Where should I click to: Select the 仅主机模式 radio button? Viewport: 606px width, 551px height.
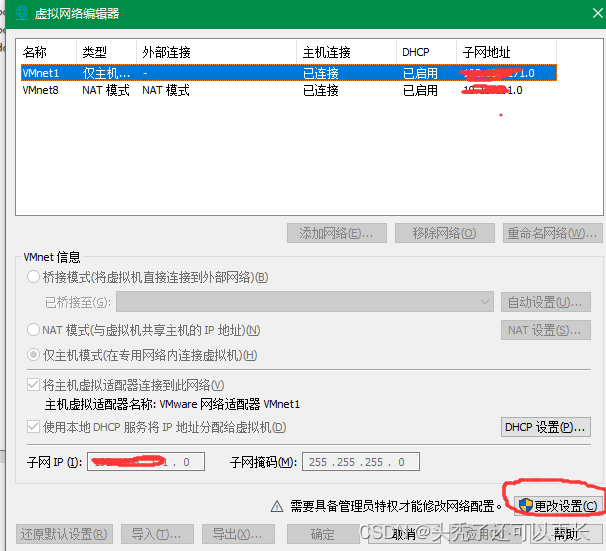(x=33, y=355)
